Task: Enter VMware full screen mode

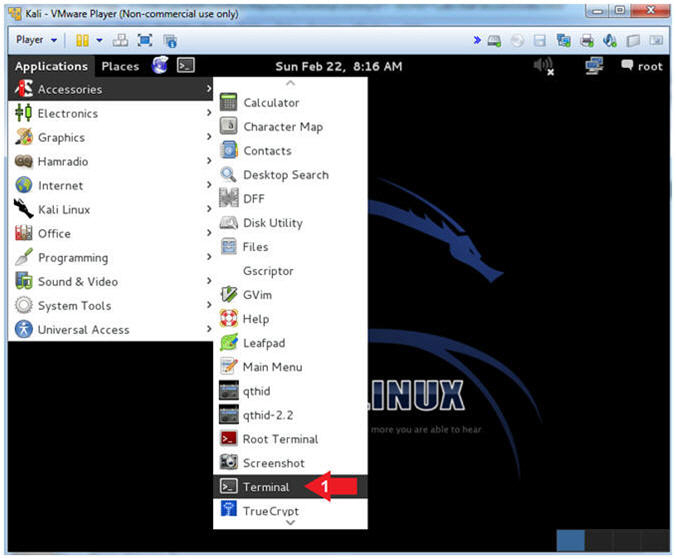Action: pos(145,41)
